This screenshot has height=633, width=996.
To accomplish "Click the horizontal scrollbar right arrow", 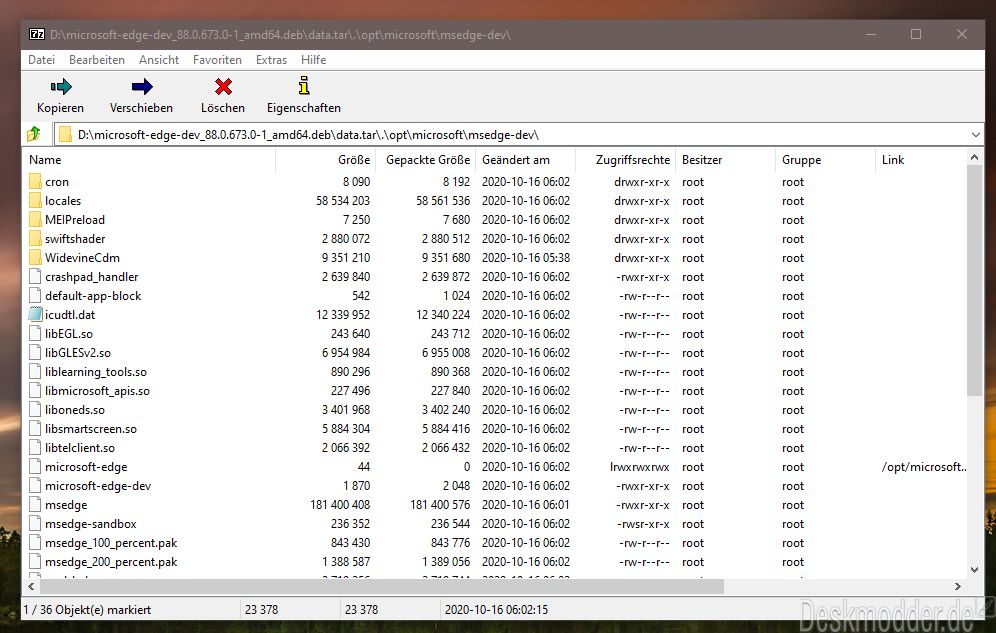I will pyautogui.click(x=958, y=586).
